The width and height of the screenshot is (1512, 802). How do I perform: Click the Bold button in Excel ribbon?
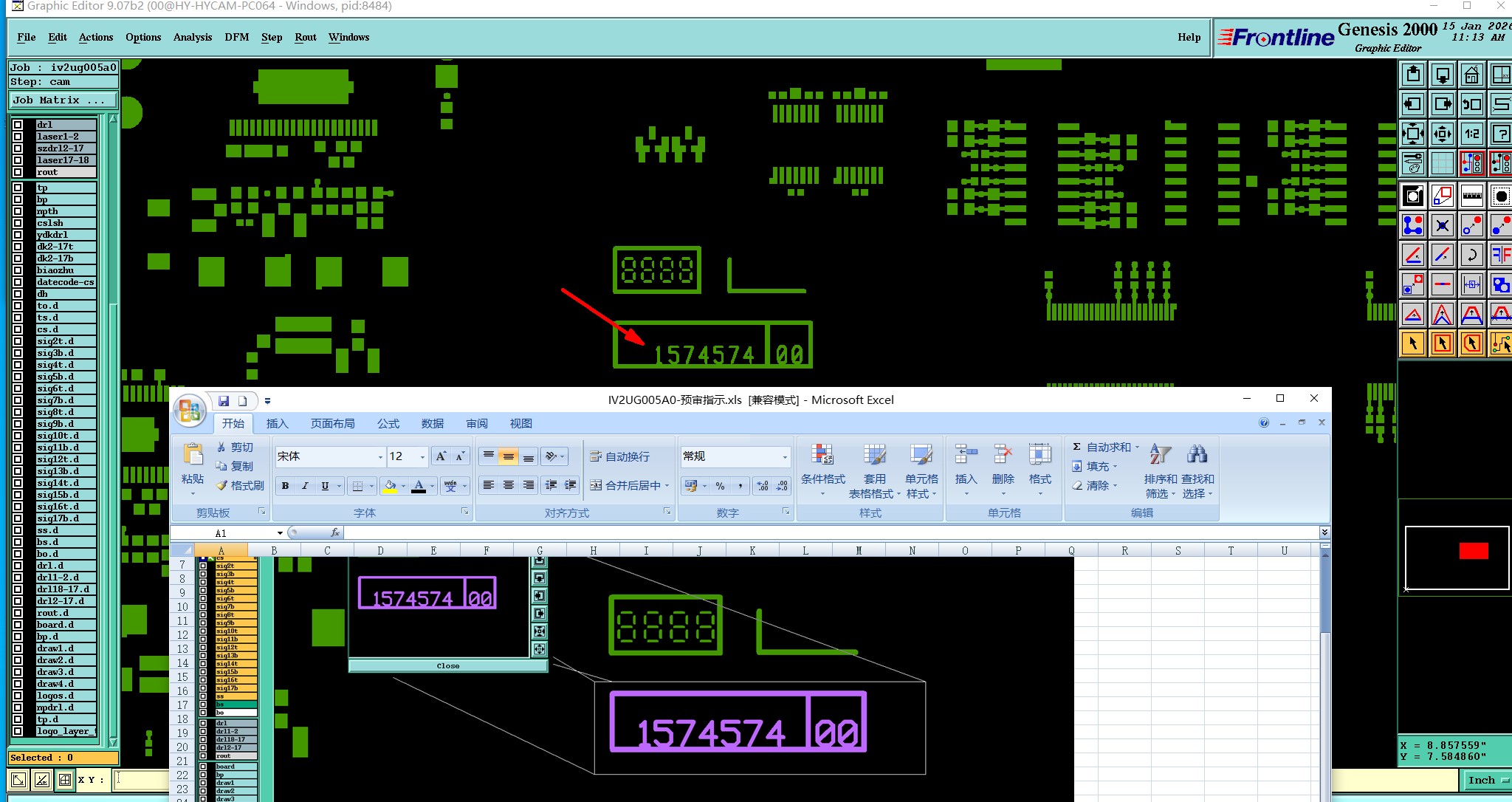285,486
